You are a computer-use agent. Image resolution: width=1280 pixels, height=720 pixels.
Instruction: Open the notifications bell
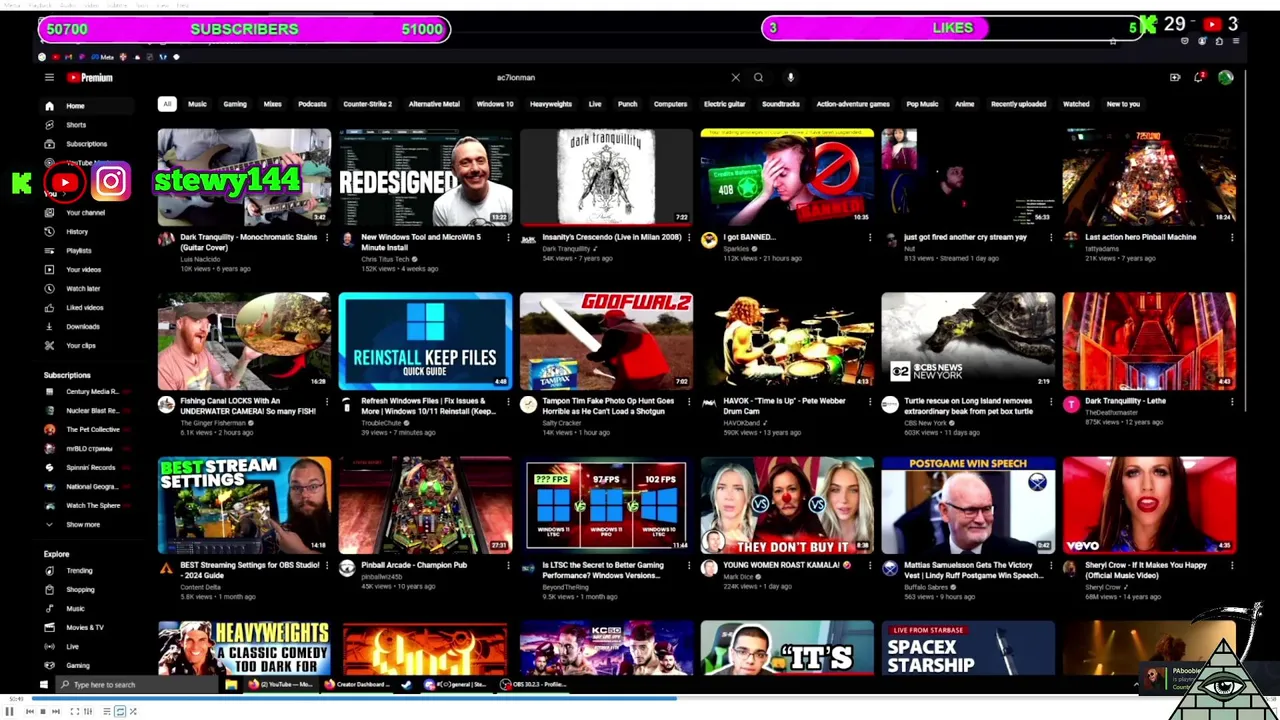pos(1199,77)
